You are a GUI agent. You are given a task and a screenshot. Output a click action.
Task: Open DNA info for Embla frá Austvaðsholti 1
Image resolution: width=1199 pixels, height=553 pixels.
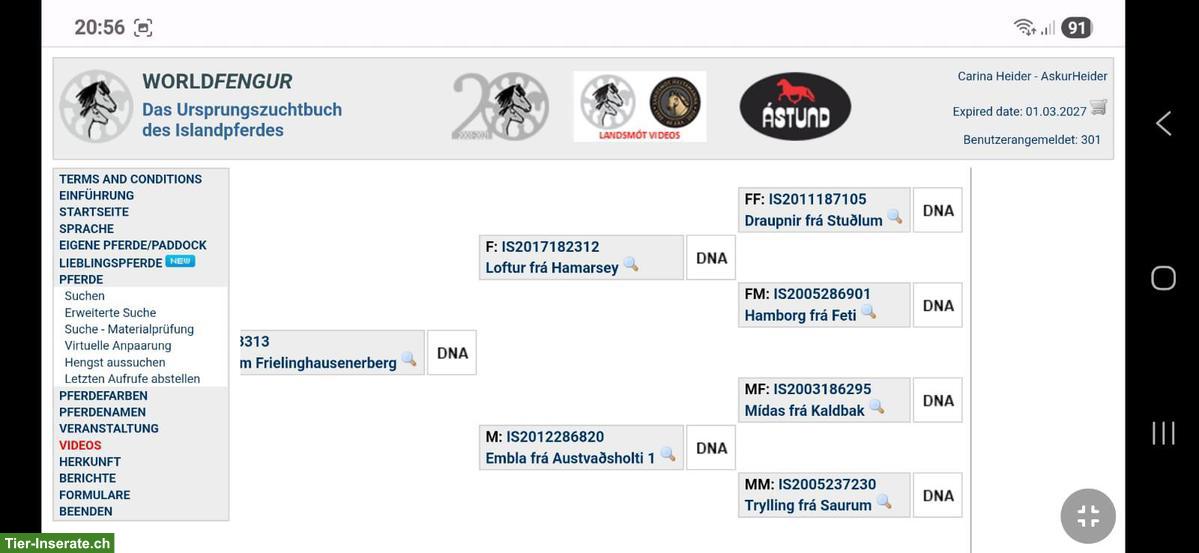(x=711, y=448)
